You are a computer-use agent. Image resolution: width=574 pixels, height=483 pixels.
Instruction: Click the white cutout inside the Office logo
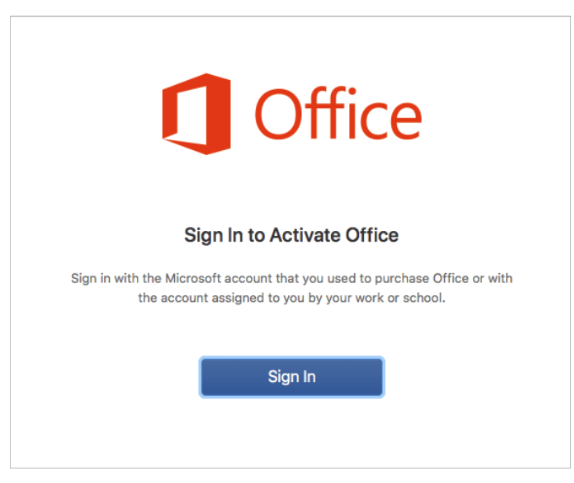(191, 116)
